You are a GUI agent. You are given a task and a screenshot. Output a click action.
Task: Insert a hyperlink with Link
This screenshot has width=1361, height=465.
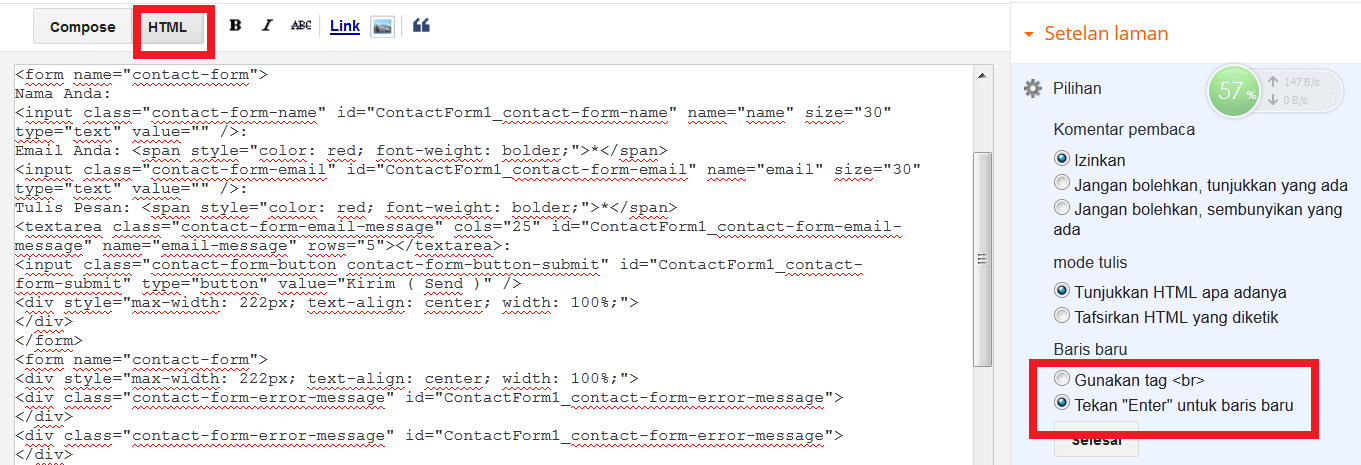coord(345,26)
